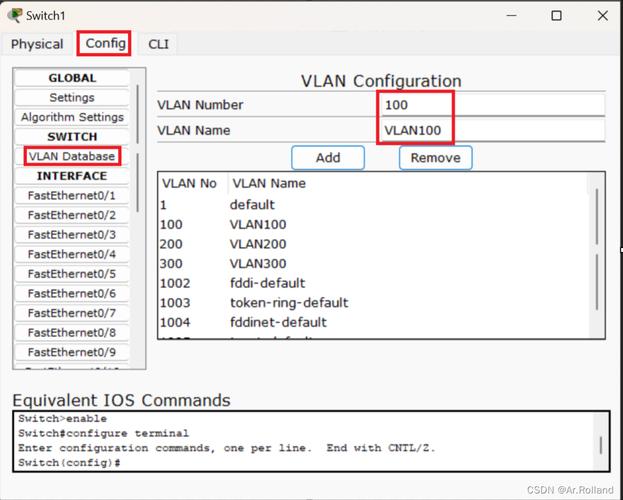Minimize the Switch1 window
The width and height of the screenshot is (623, 500).
(x=512, y=16)
